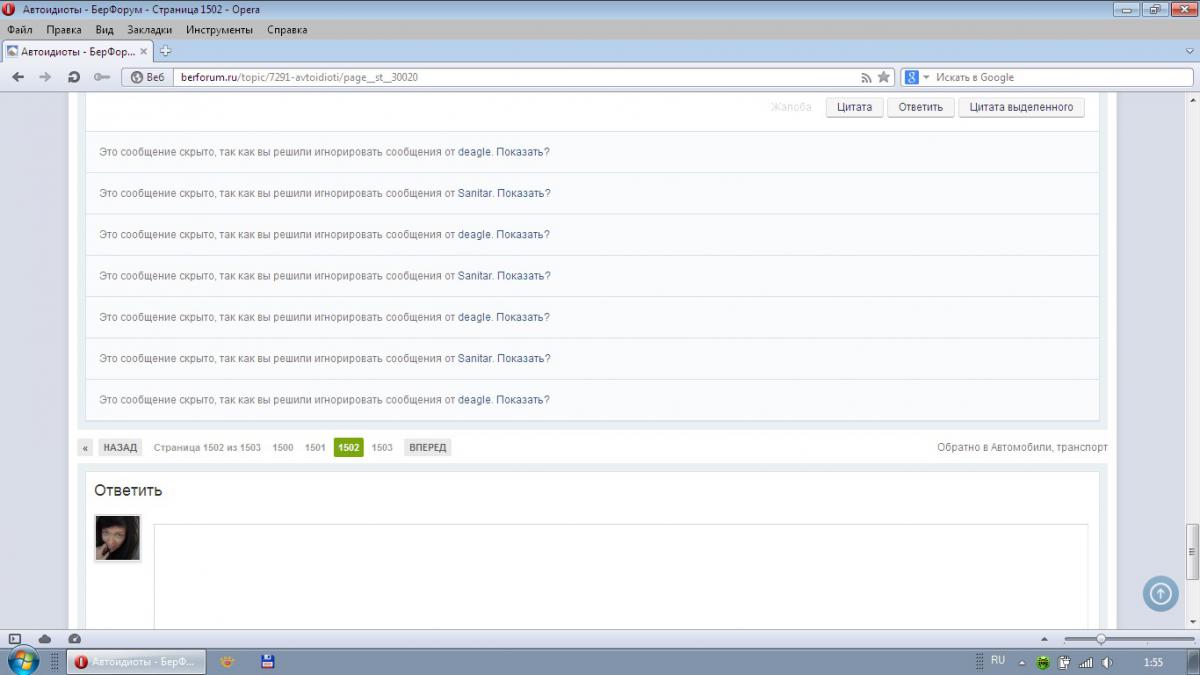Click the Веб site badge dropdown
1200x675 pixels.
coord(146,77)
